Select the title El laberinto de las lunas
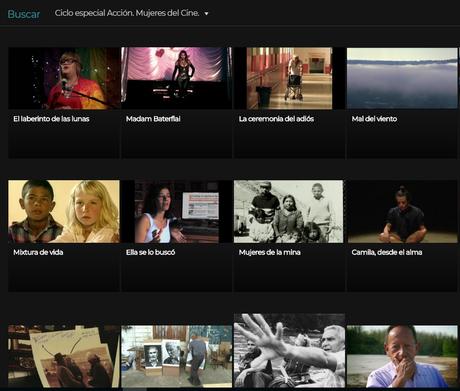 51,119
